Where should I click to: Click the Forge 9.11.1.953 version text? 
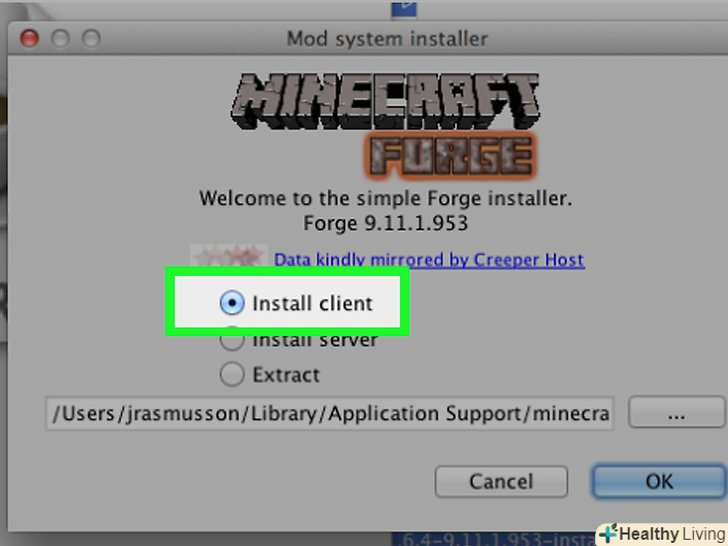click(x=385, y=223)
